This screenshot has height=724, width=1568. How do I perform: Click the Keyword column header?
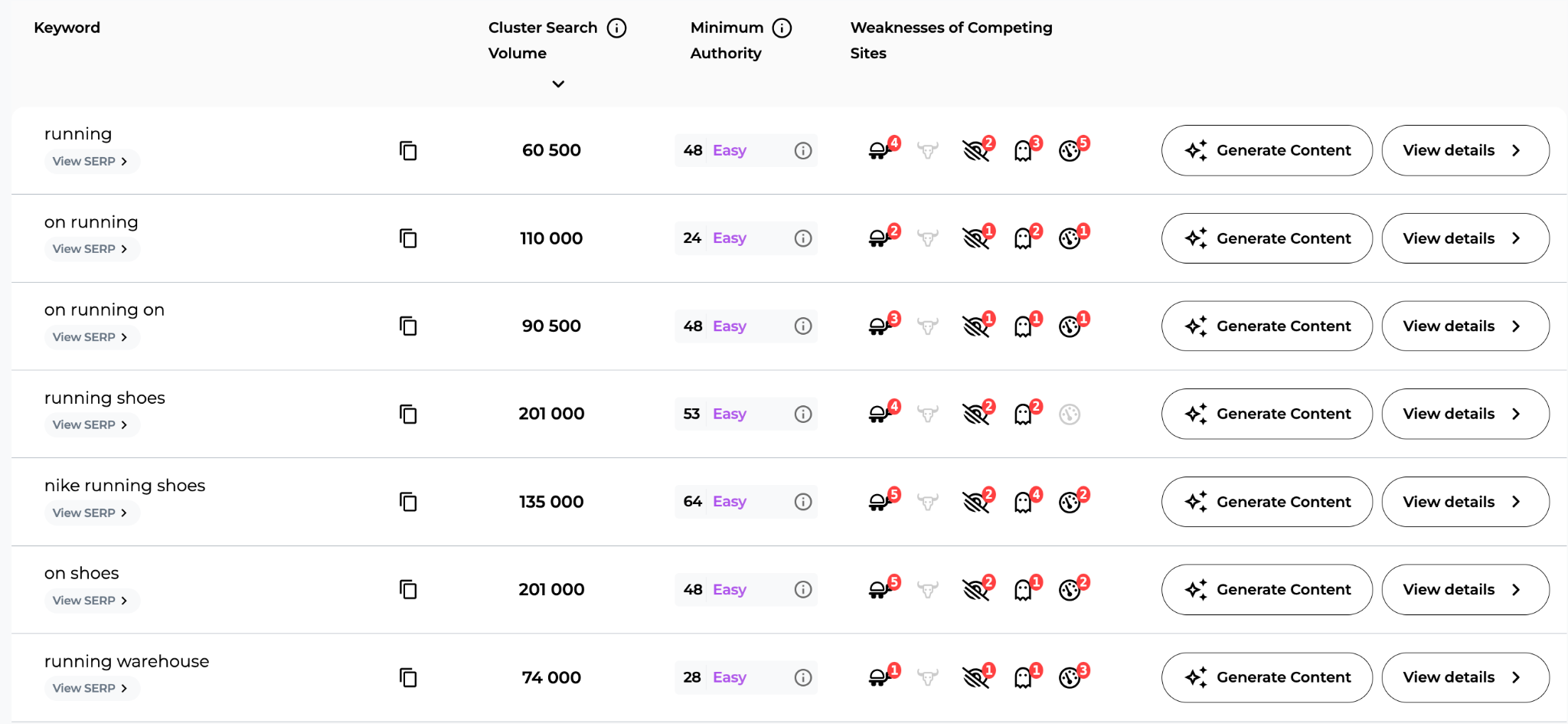click(x=67, y=28)
